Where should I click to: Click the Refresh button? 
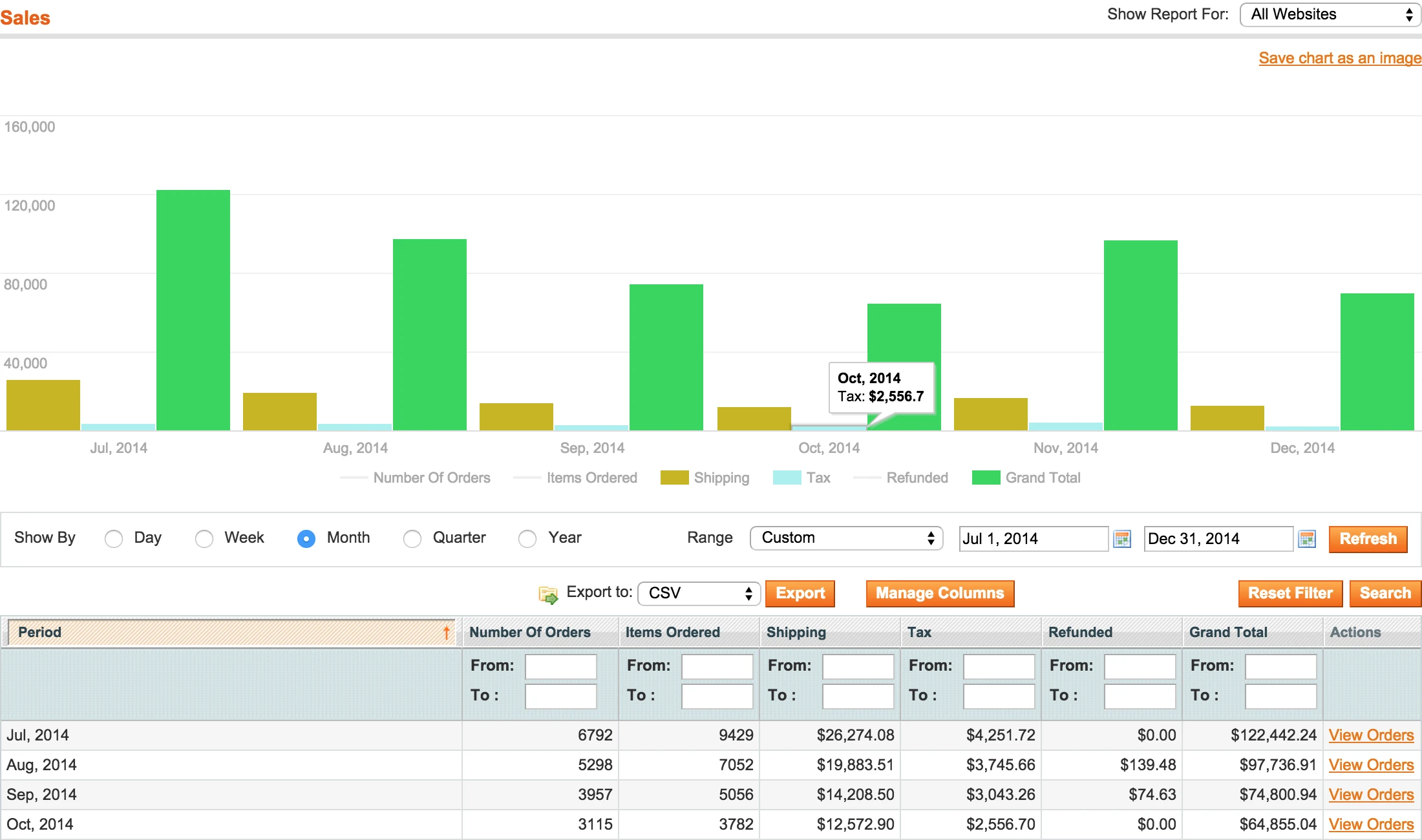[1368, 539]
